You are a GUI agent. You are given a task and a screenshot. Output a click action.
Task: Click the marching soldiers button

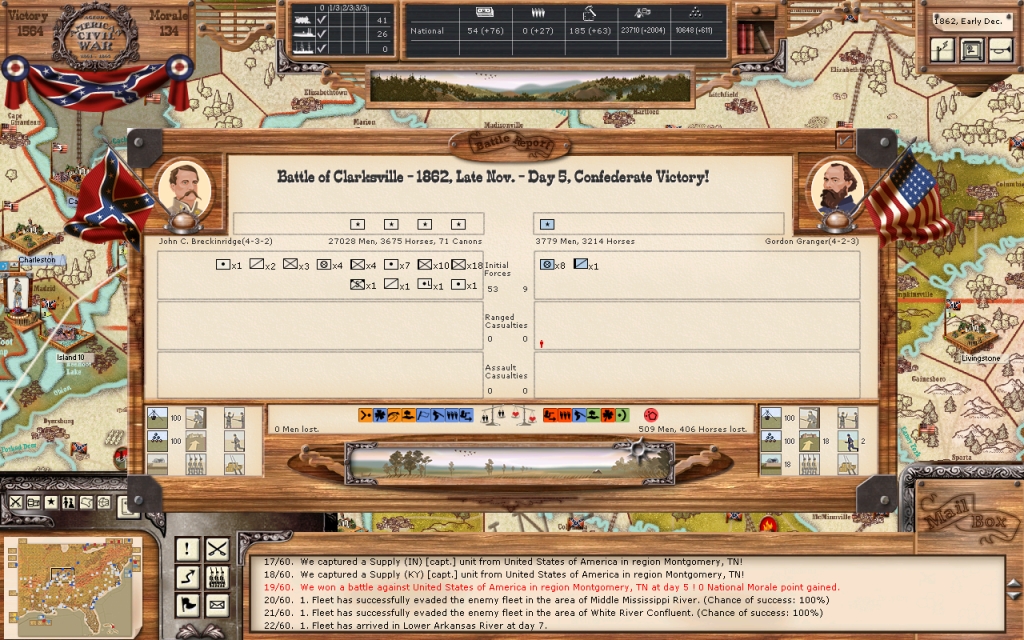point(218,577)
